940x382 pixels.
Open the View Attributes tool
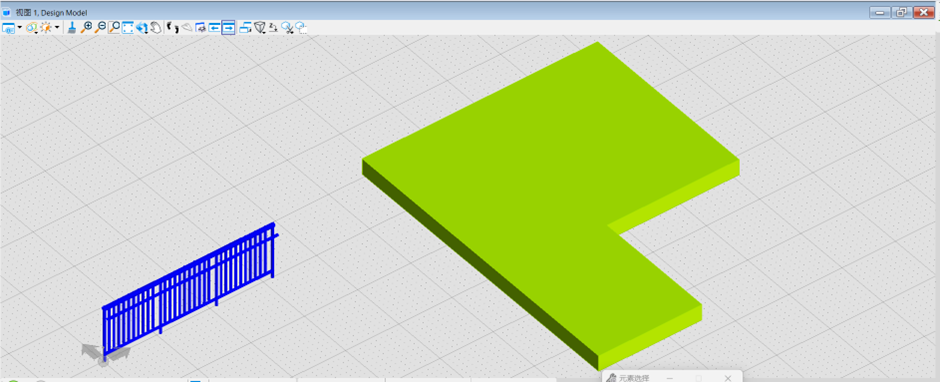click(x=8, y=28)
